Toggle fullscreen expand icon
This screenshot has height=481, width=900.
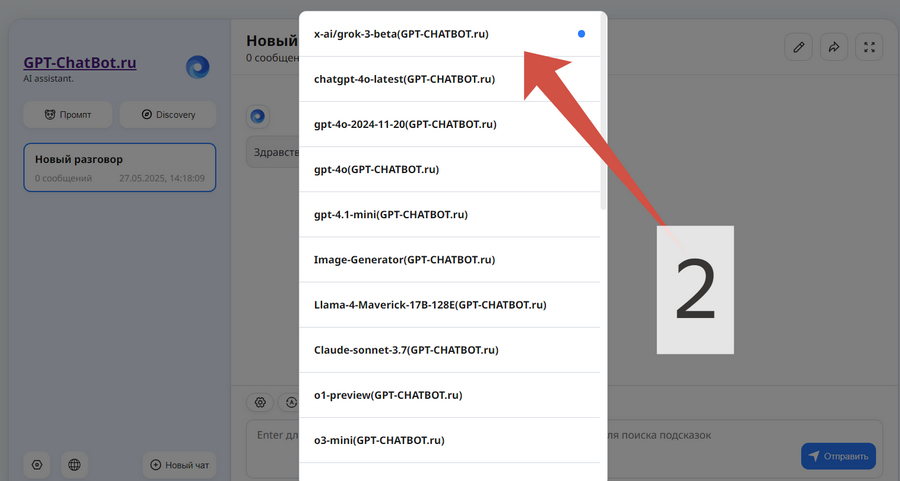(x=870, y=47)
